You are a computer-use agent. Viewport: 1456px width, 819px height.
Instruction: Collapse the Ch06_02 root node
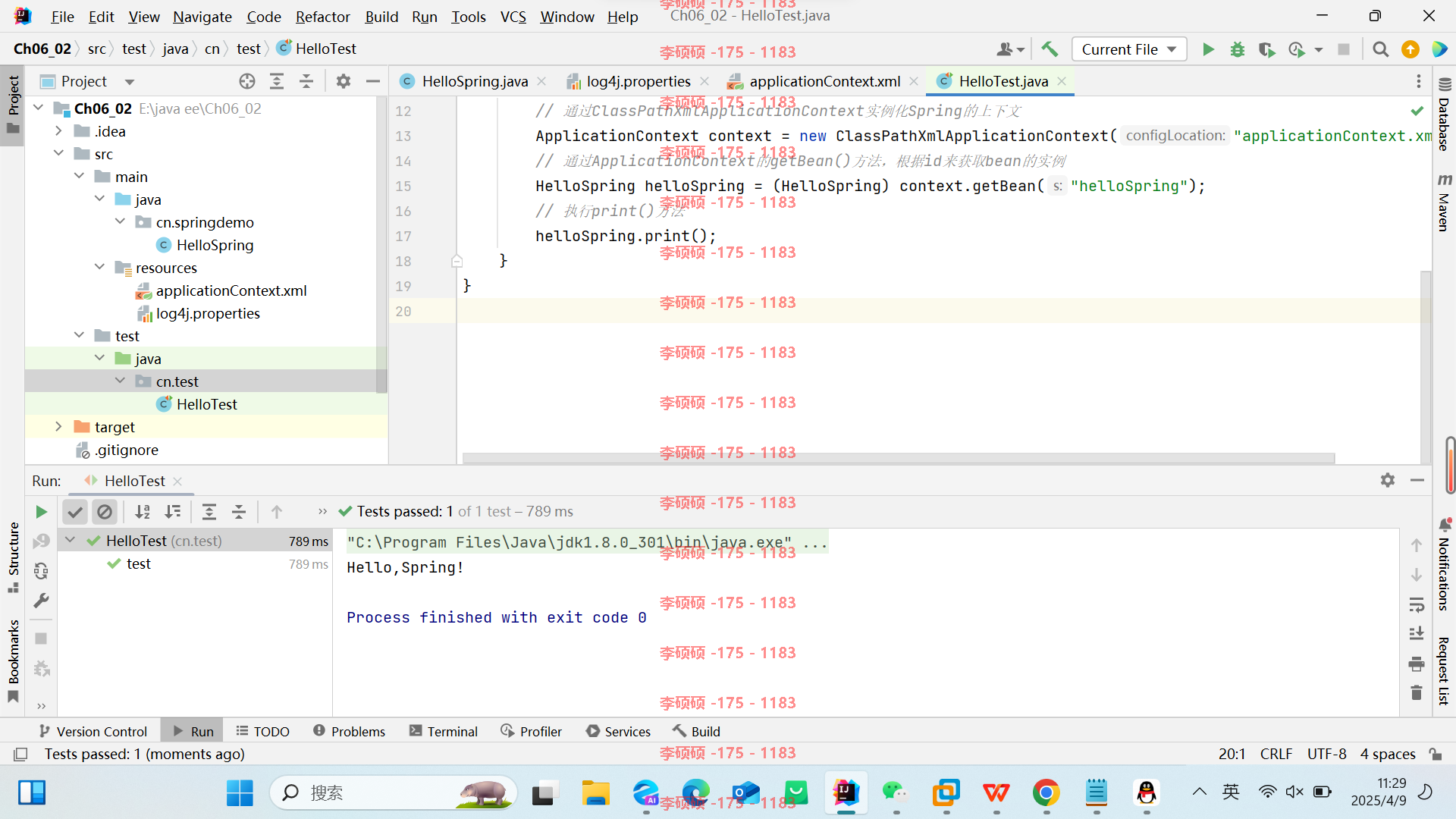pyautogui.click(x=39, y=108)
